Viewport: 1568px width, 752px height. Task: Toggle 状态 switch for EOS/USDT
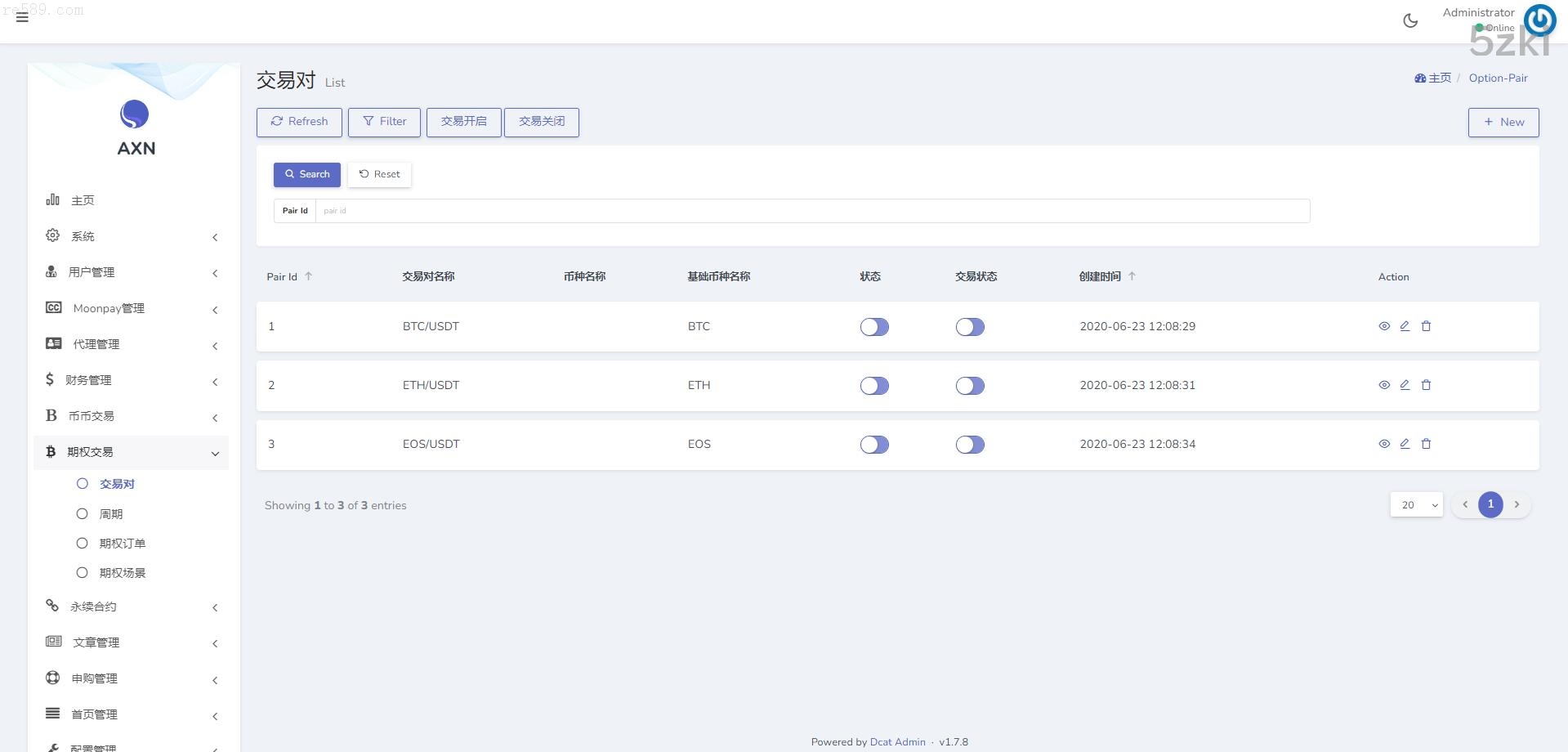pos(873,445)
